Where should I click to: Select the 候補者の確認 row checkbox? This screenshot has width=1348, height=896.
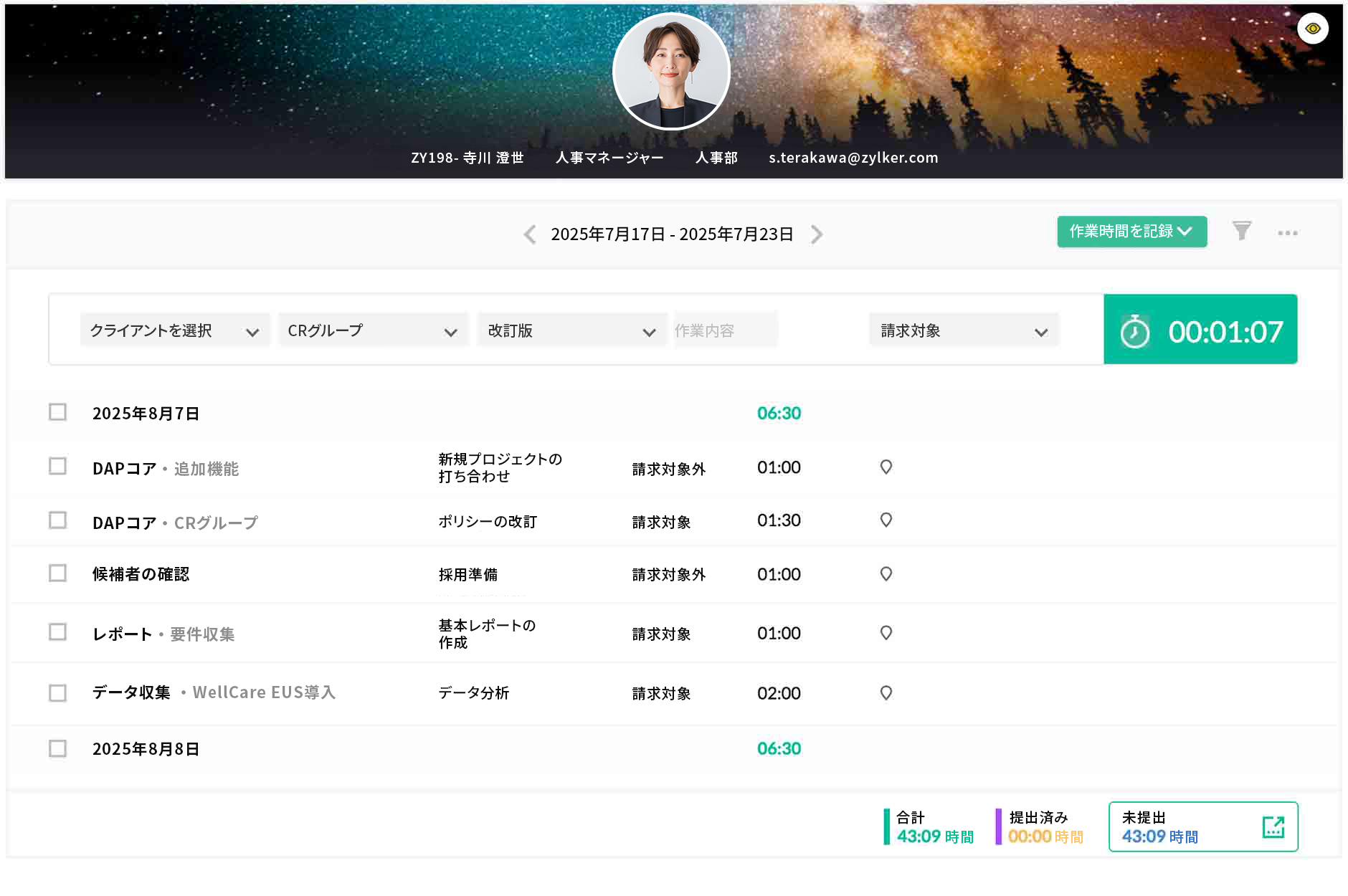pyautogui.click(x=57, y=573)
